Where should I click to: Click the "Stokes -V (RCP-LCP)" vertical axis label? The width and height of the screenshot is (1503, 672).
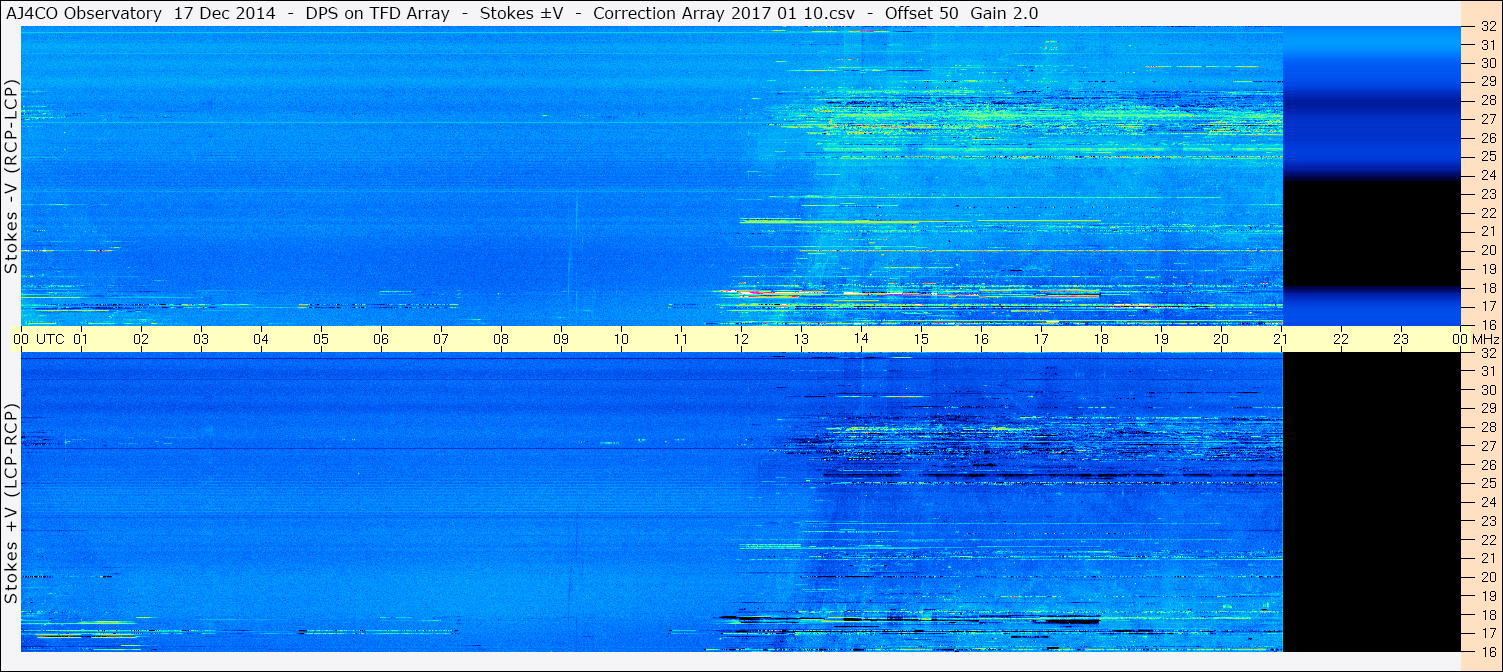(11, 178)
